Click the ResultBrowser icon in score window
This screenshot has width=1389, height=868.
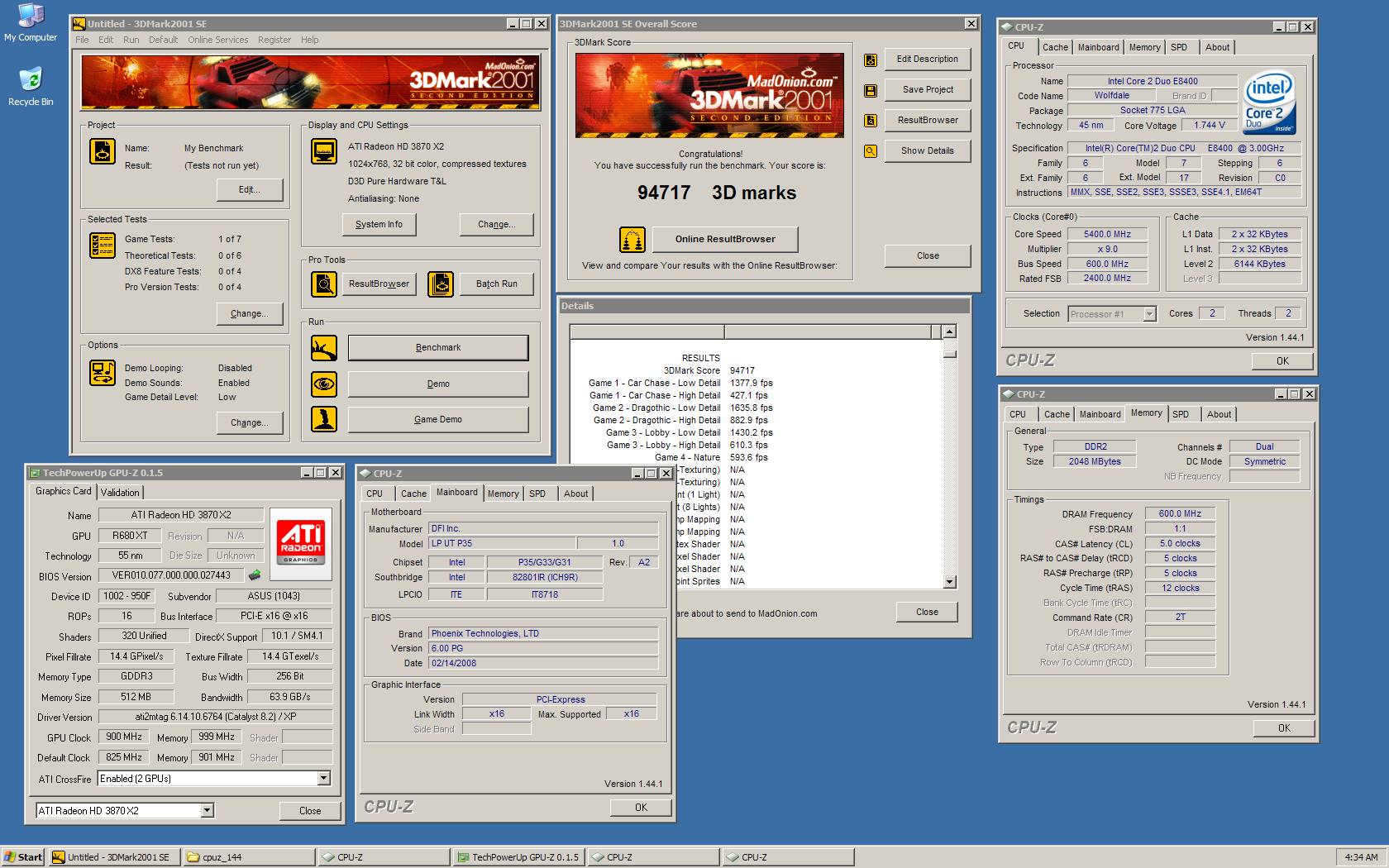click(871, 121)
